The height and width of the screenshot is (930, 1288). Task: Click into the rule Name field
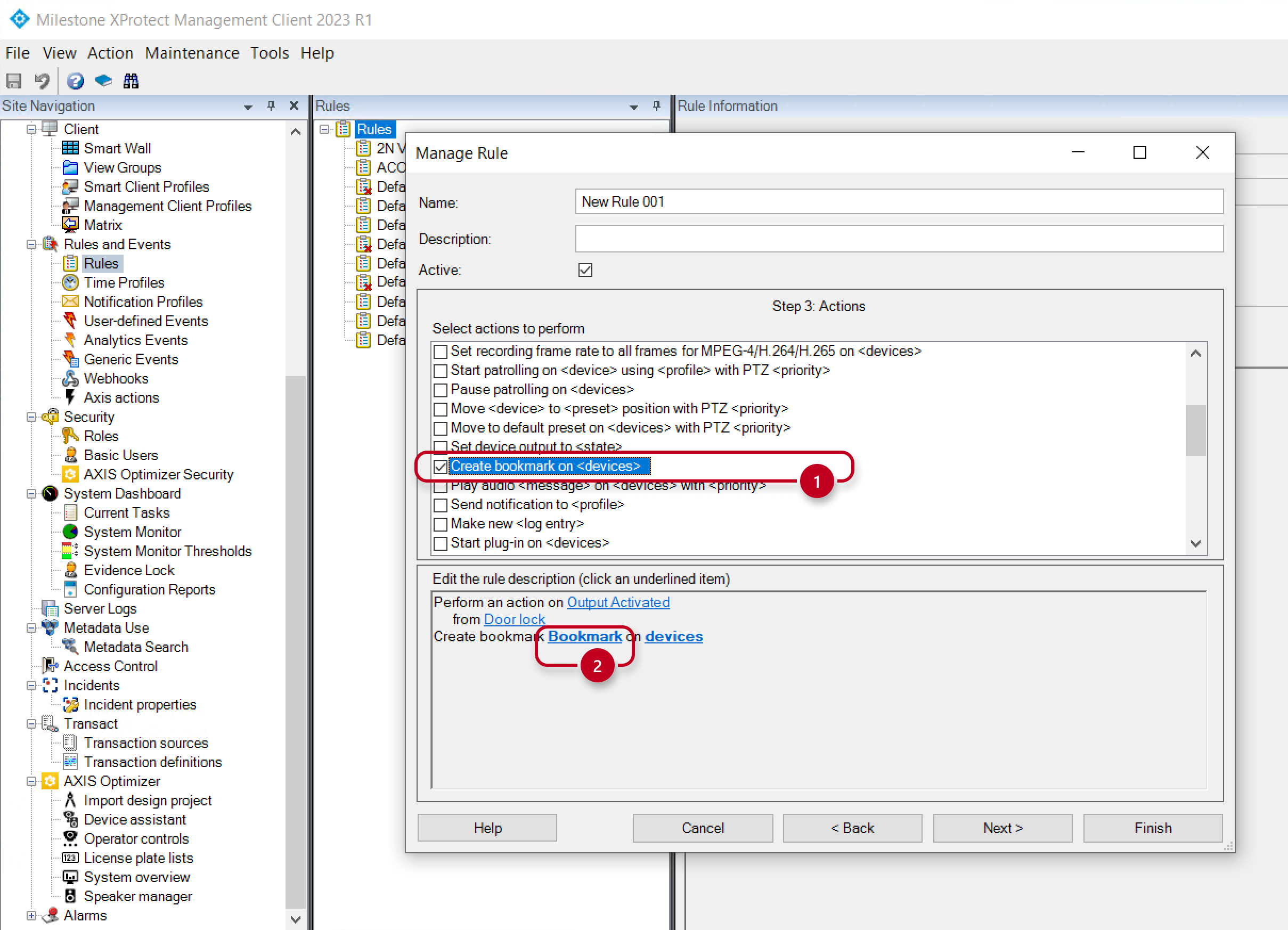899,201
